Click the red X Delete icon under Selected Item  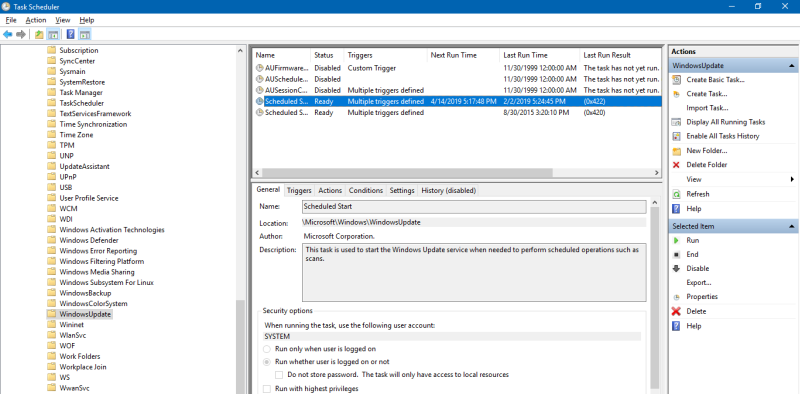677,311
